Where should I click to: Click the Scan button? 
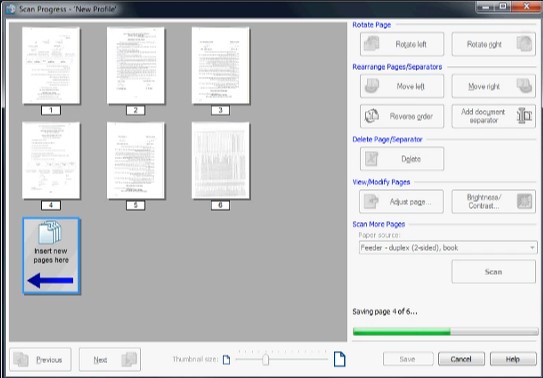(493, 272)
